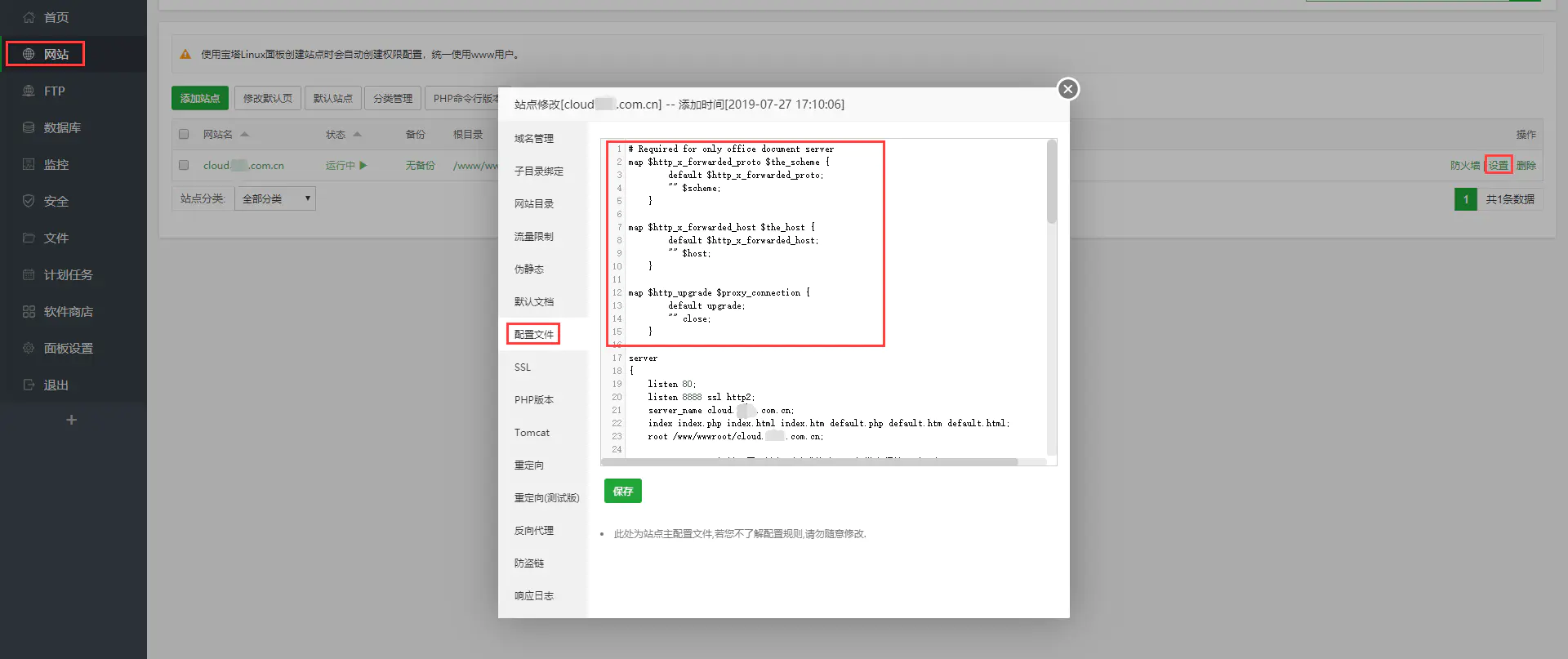Click the folder icon for 文件
Viewport: 1568px width, 659px height.
pos(29,238)
